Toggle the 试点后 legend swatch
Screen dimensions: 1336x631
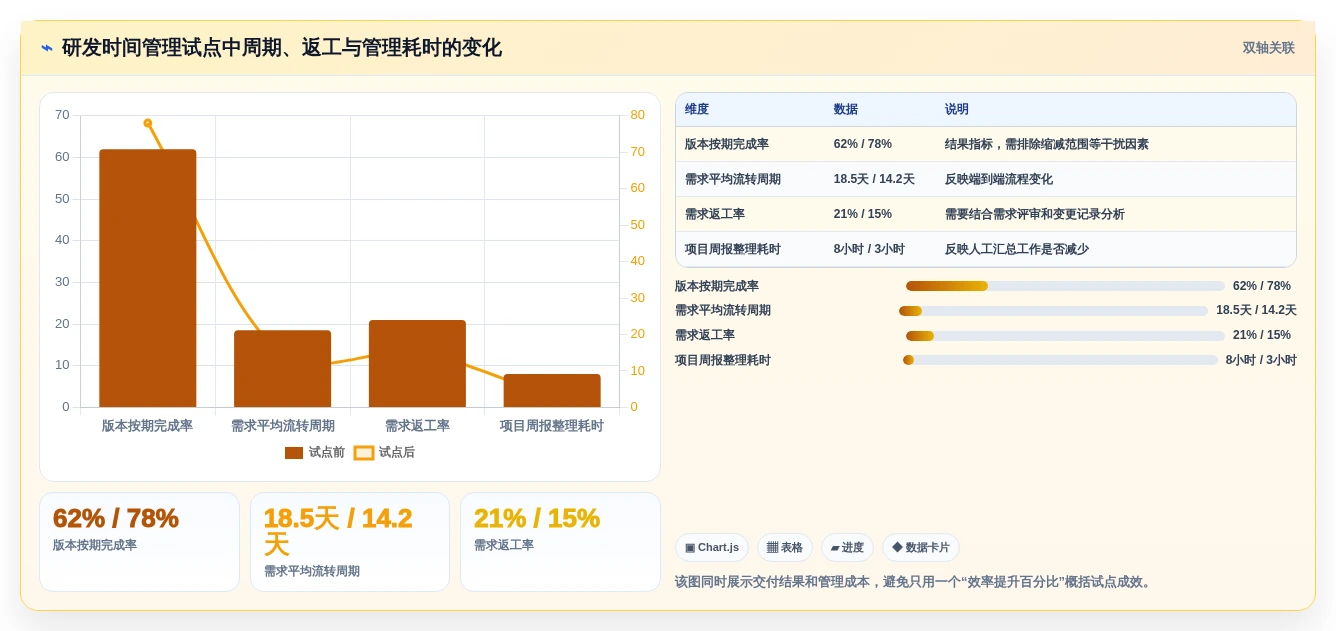[x=364, y=453]
